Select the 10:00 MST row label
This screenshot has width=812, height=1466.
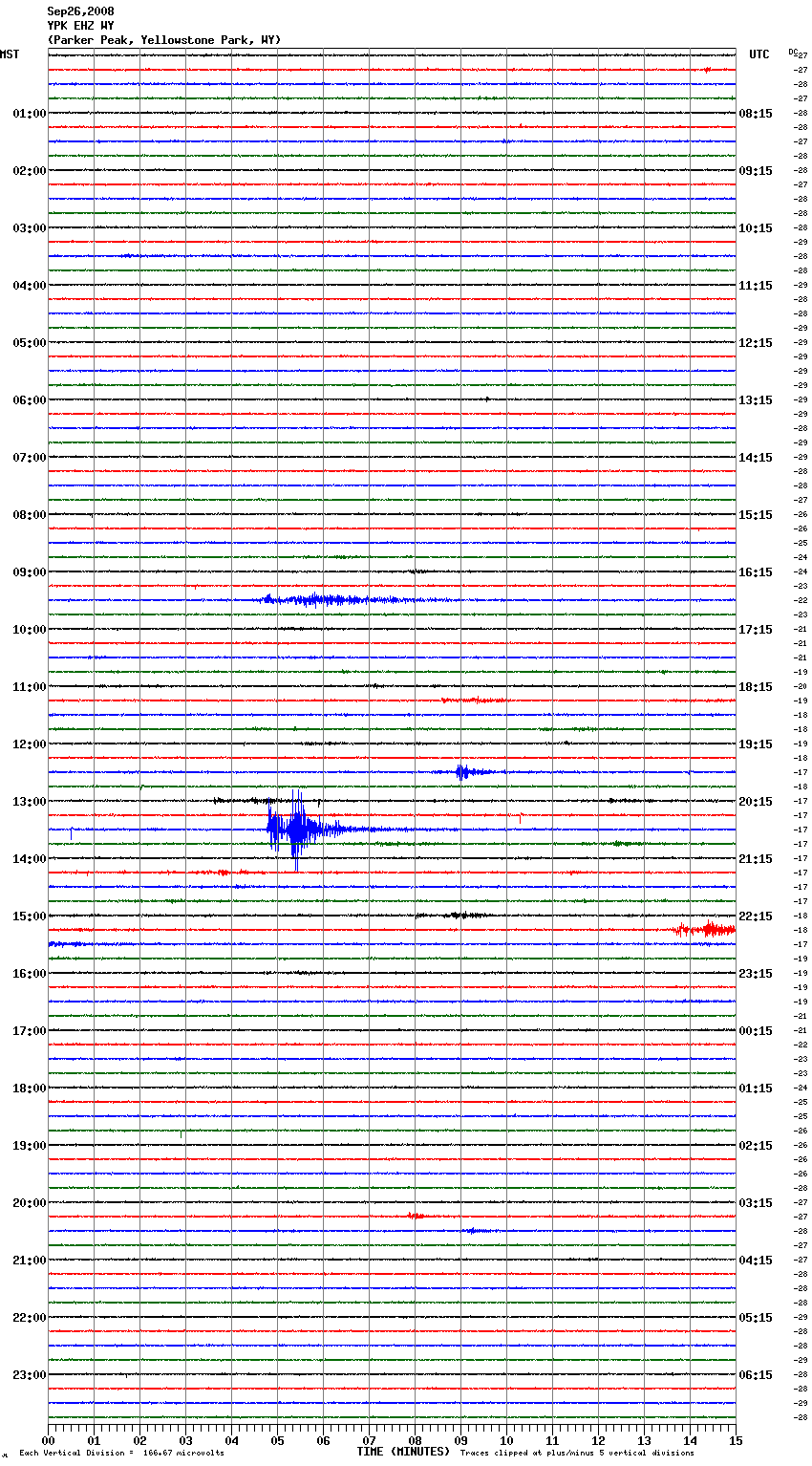tap(30, 630)
